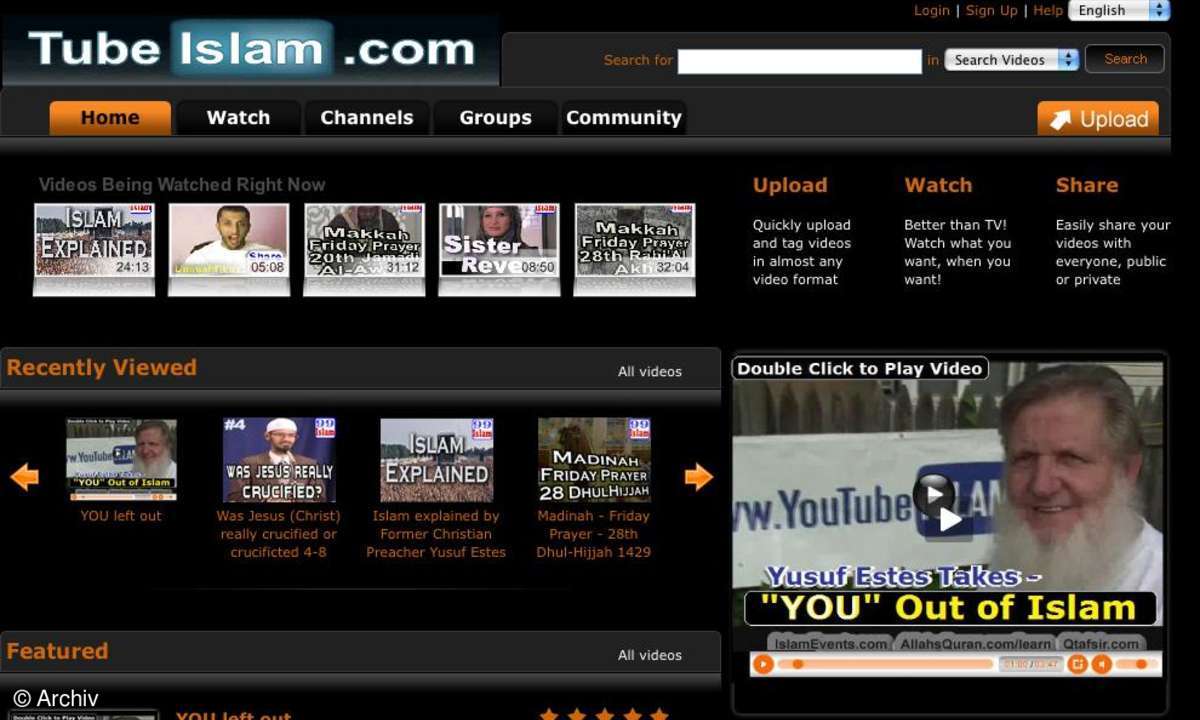Open the Community tab
The height and width of the screenshot is (720, 1200).
(623, 118)
